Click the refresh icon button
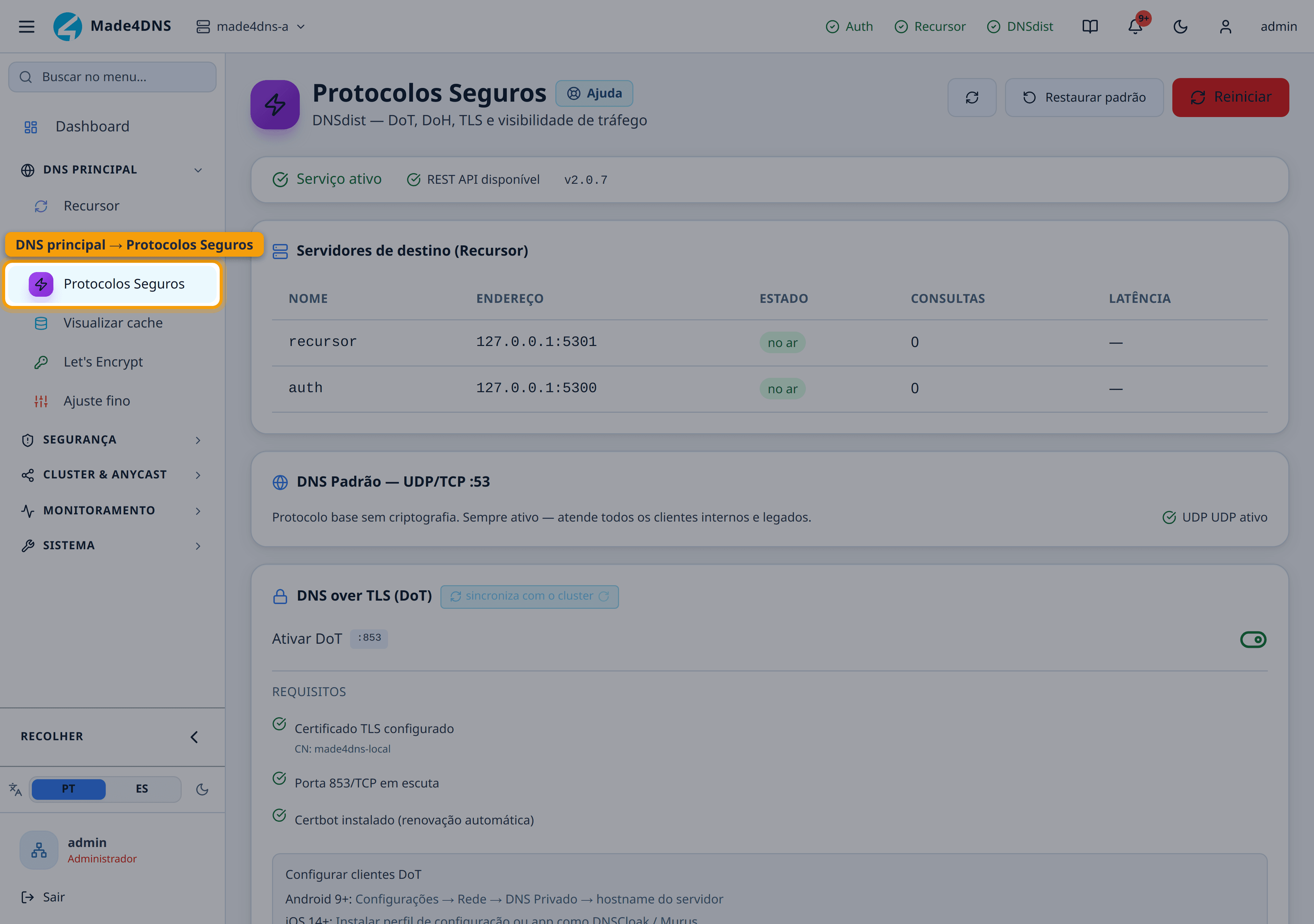The image size is (1314, 924). pyautogui.click(x=972, y=97)
